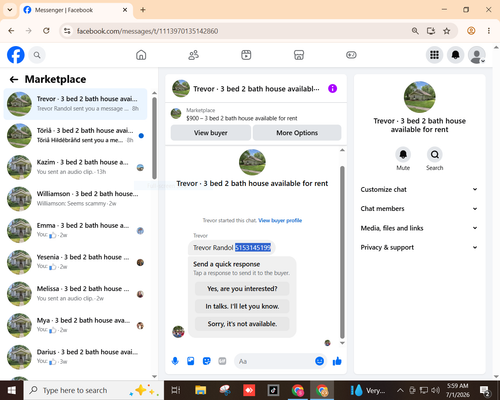This screenshot has height=400, width=500.
Task: Click the listing thumbnail in the right panel
Action: pos(419,97)
